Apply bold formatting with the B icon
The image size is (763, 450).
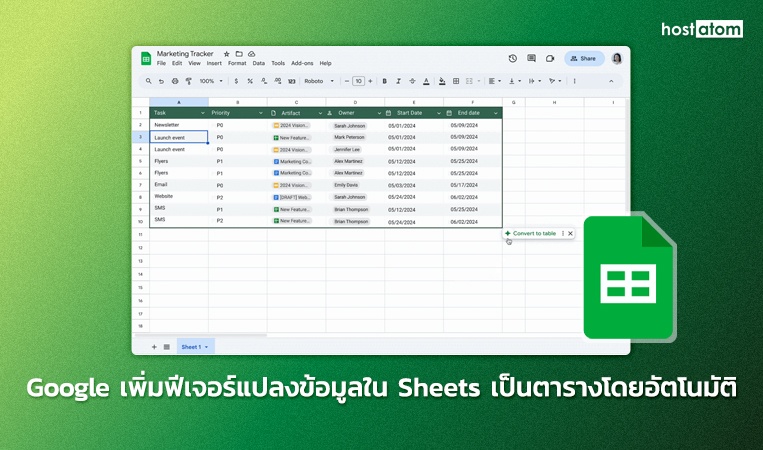[x=384, y=81]
